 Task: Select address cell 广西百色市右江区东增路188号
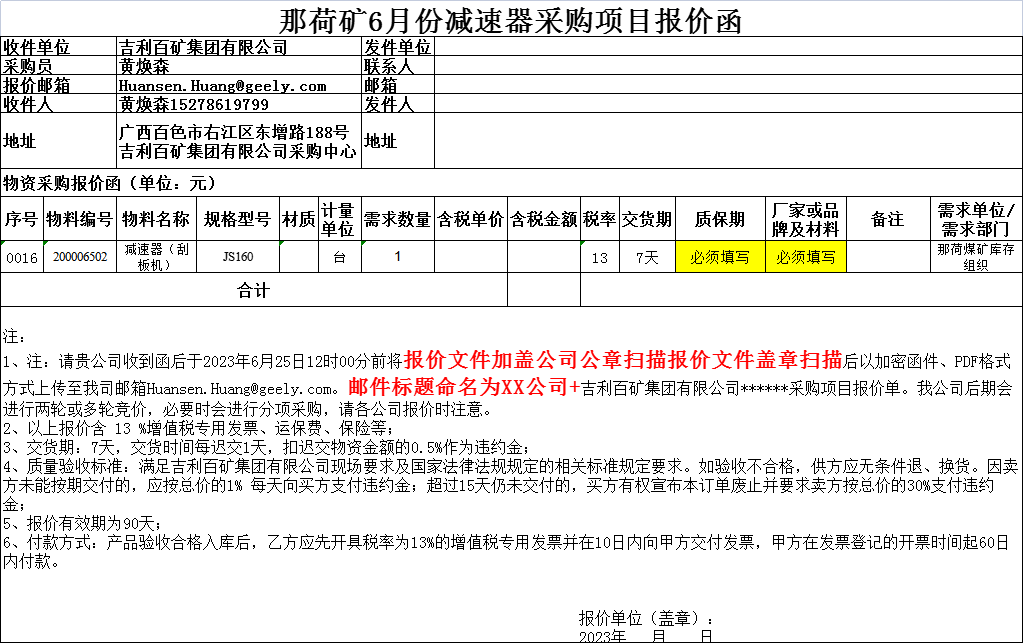click(x=238, y=141)
